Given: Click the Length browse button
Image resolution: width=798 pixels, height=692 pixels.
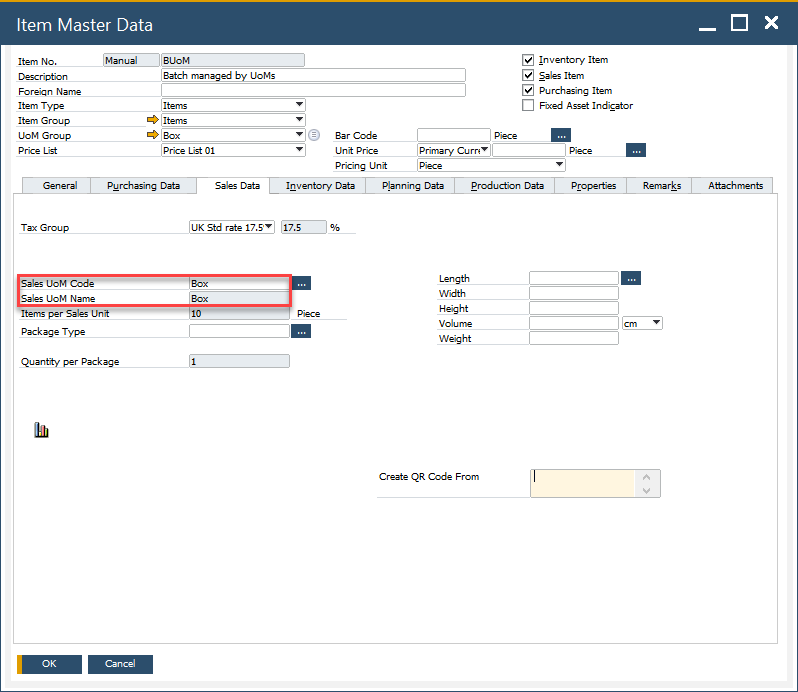Looking at the screenshot, I should pyautogui.click(x=630, y=278).
